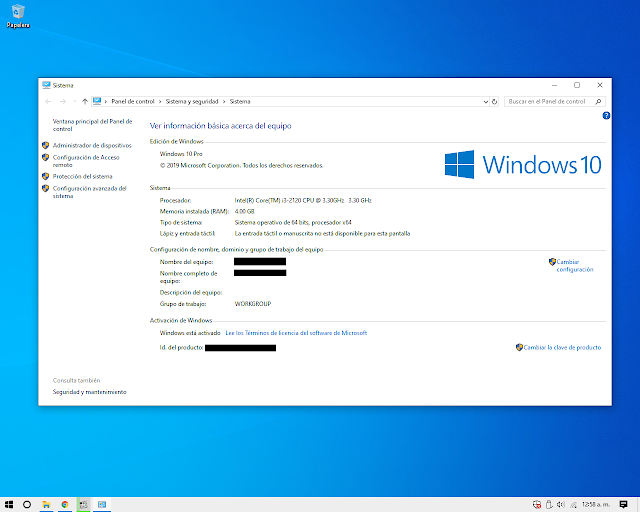
Task: Click the computer icon in the address bar
Action: pyautogui.click(x=97, y=101)
